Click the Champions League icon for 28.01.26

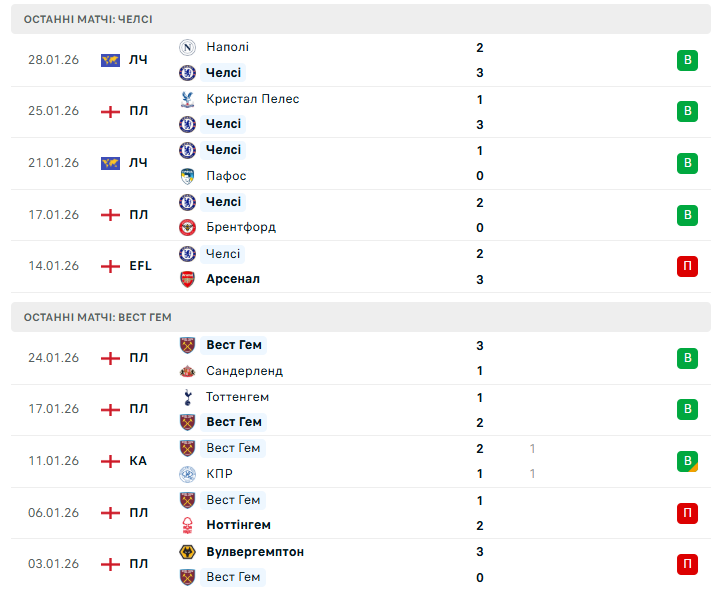click(x=110, y=60)
